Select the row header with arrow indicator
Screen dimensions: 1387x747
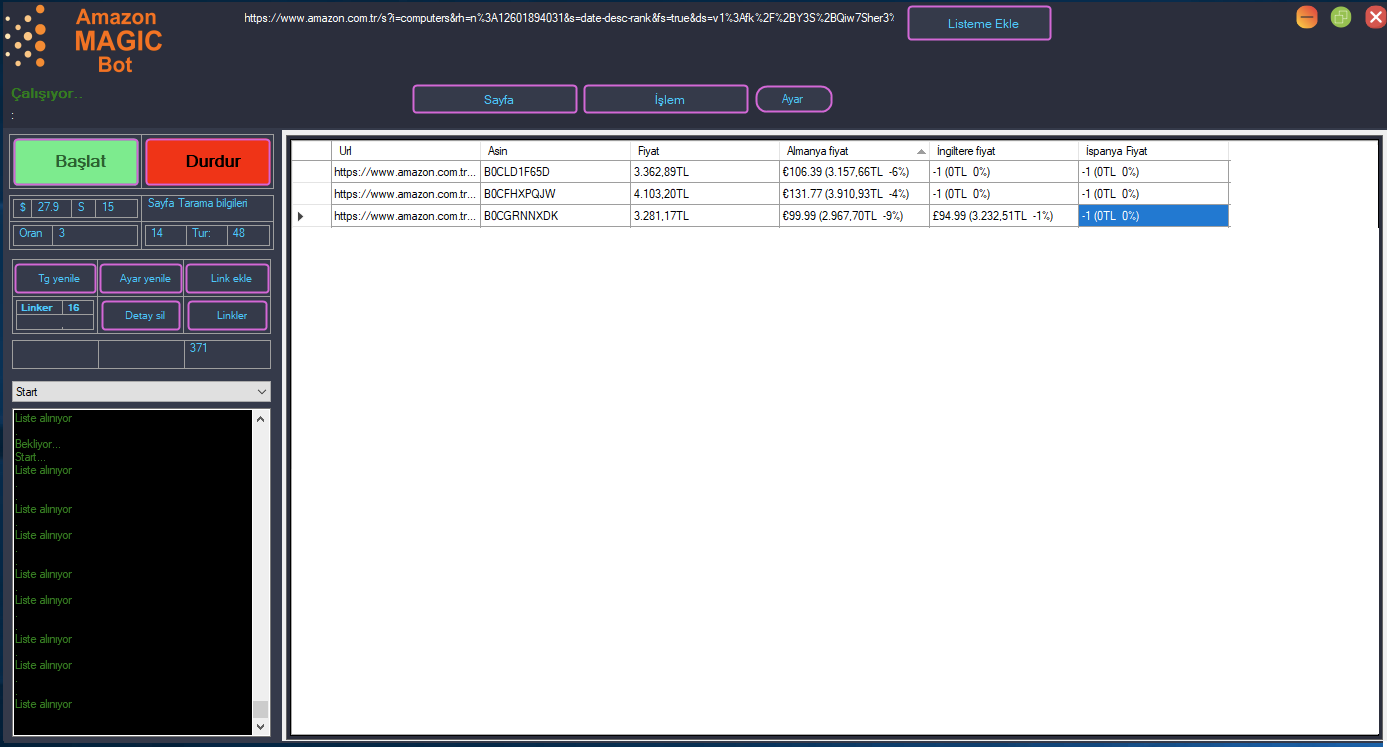(311, 215)
